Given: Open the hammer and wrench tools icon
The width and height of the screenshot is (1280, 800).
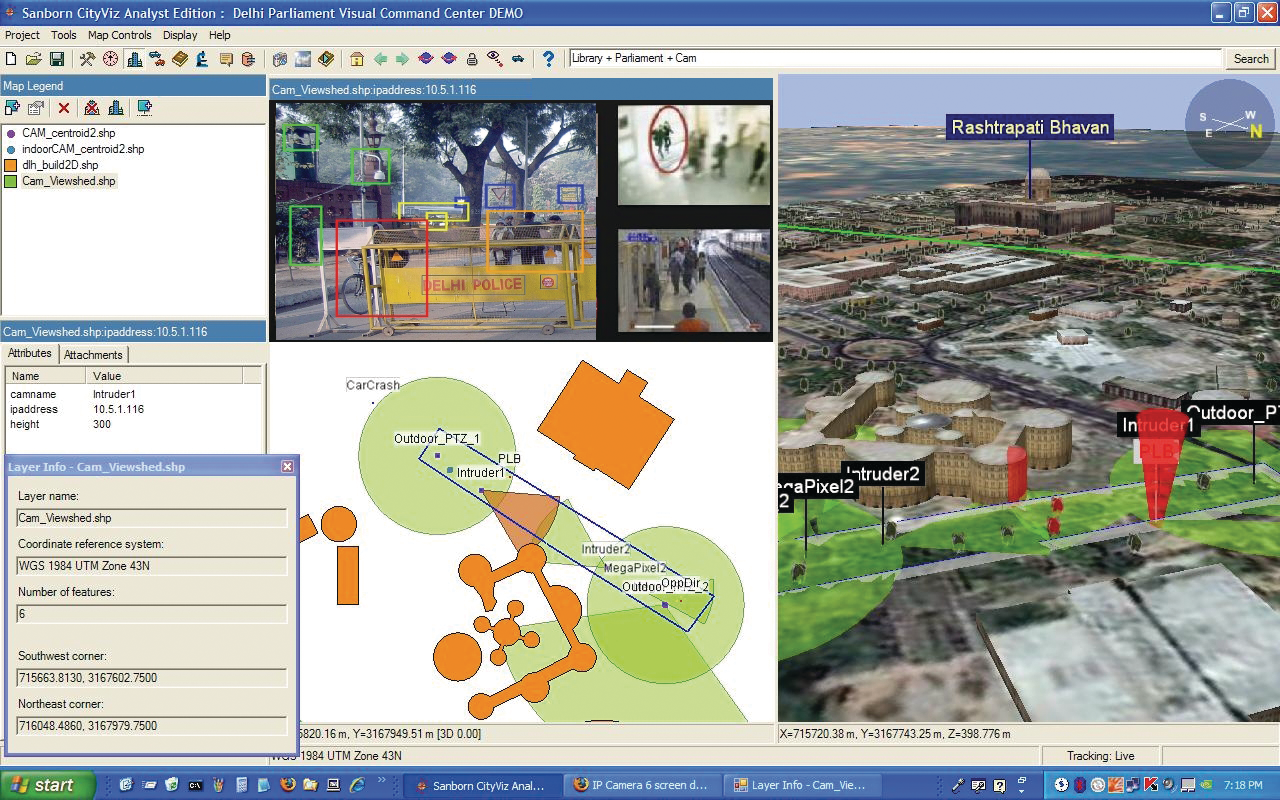Looking at the screenshot, I should (x=87, y=59).
